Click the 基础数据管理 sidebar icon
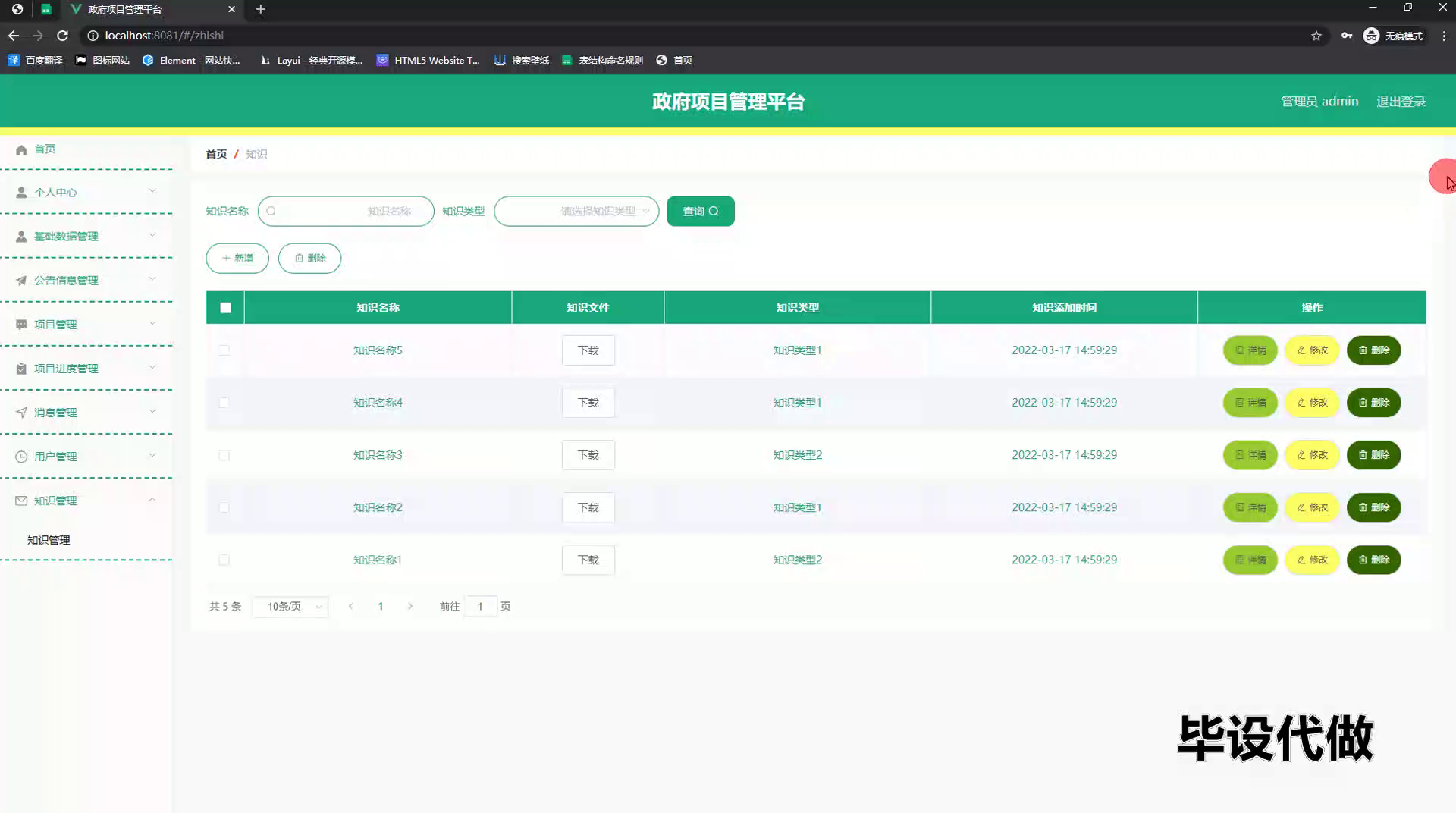Image resolution: width=1456 pixels, height=813 pixels. click(21, 237)
